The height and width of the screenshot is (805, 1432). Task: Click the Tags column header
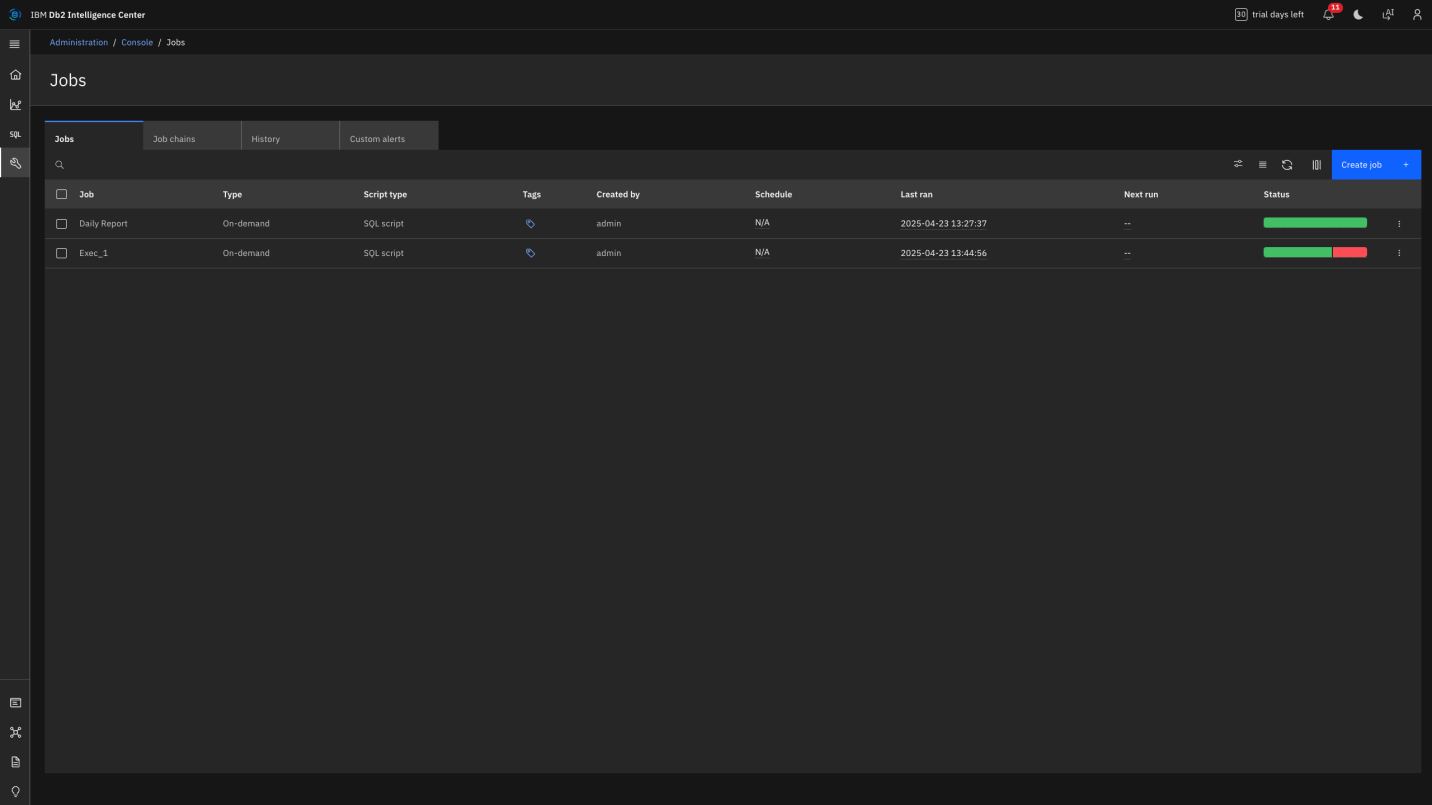(x=531, y=194)
